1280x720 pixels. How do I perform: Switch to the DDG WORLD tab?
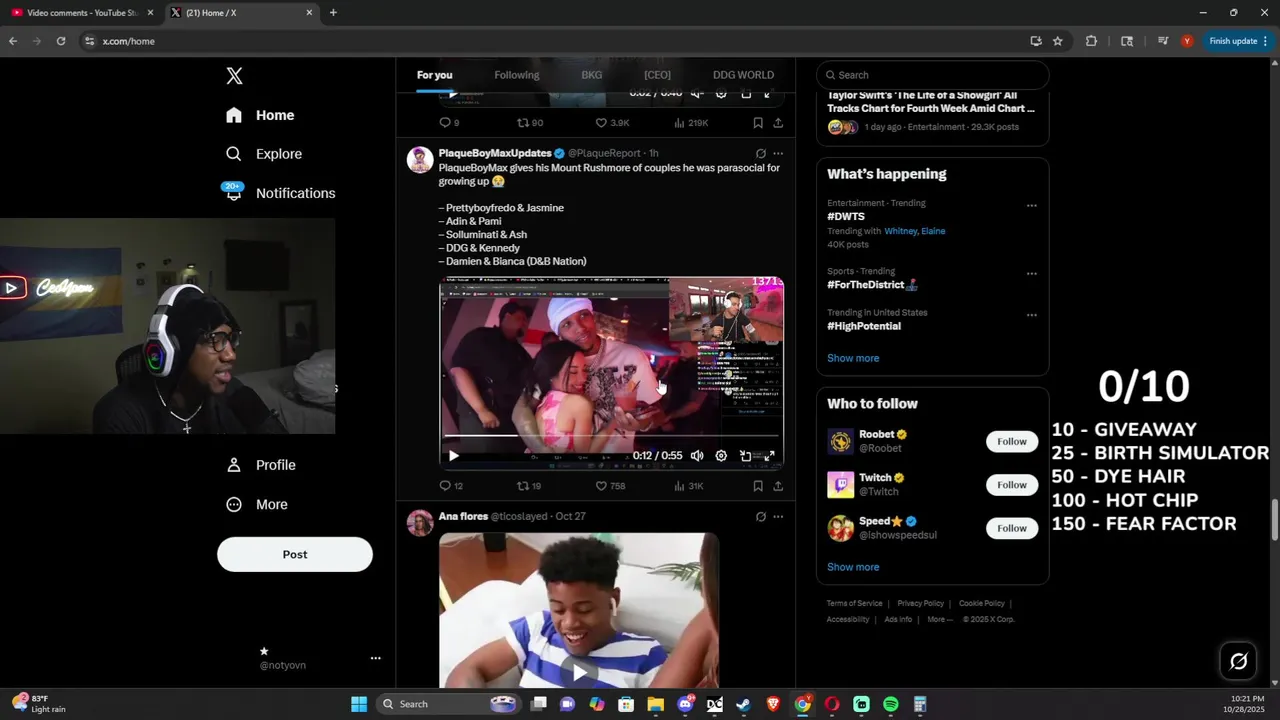(743, 75)
